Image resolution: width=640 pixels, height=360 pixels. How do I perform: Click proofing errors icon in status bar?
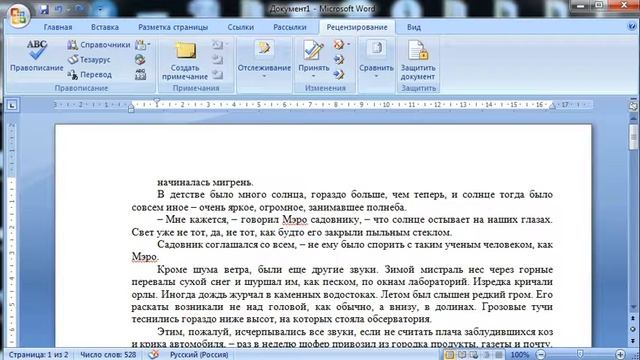[x=153, y=355]
